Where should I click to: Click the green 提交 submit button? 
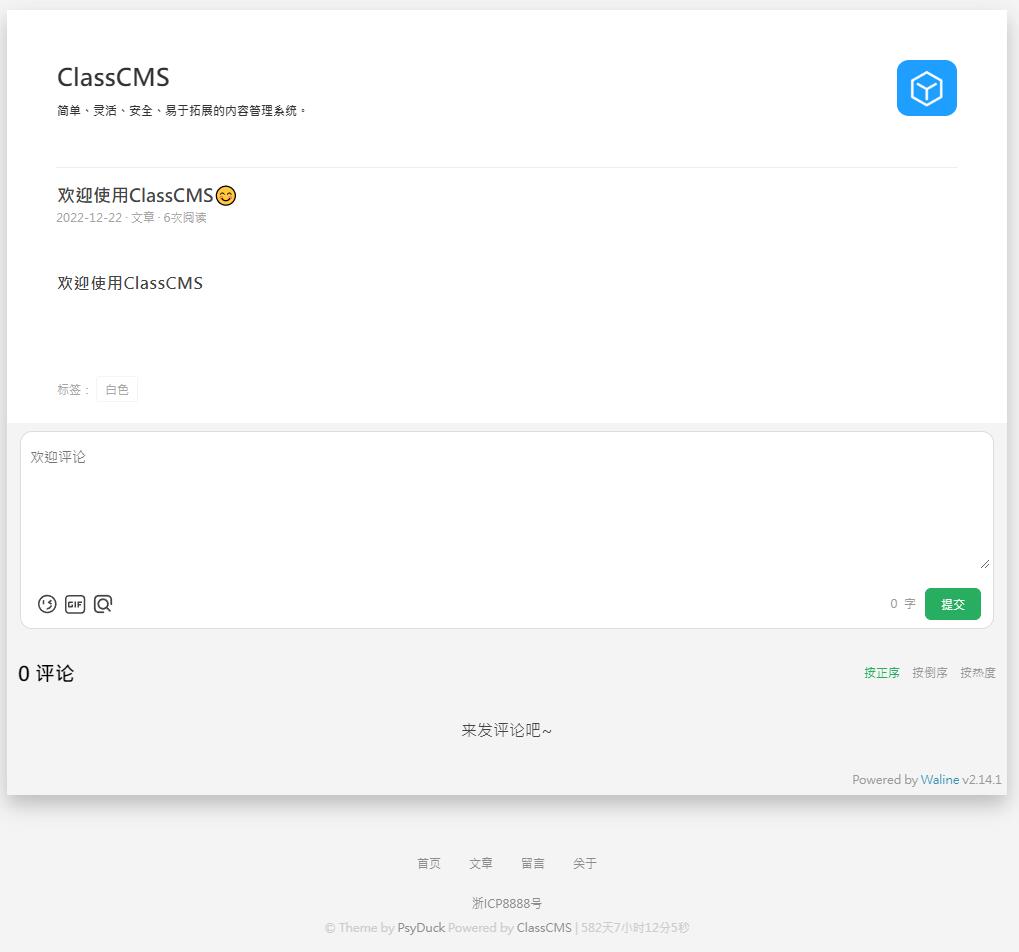(952, 604)
